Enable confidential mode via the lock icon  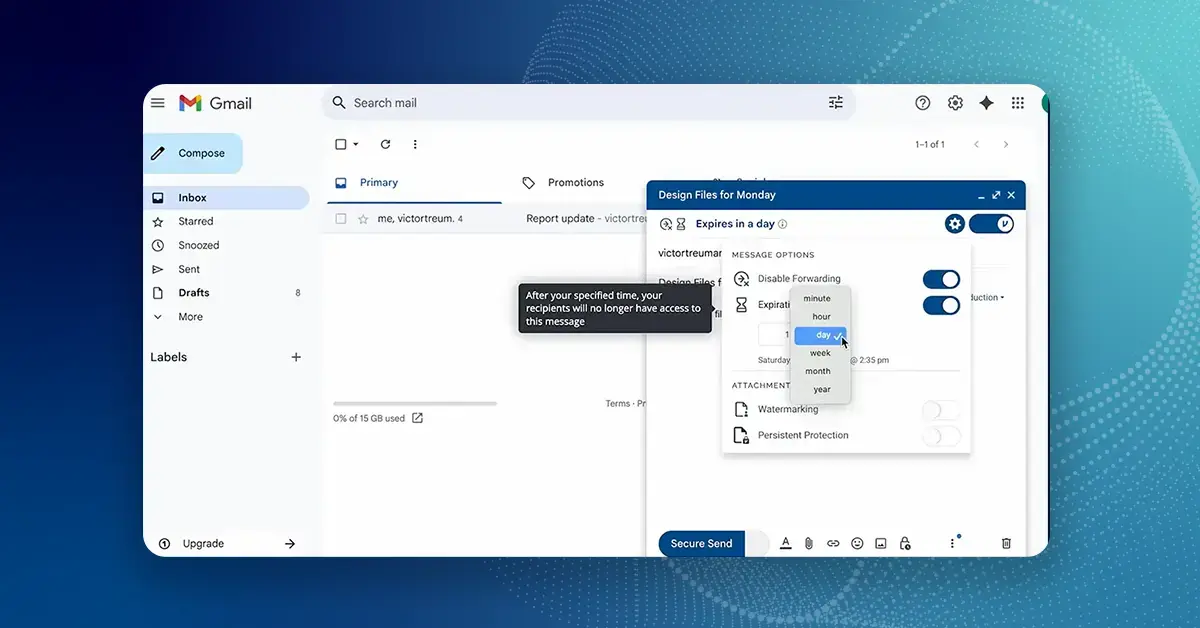point(905,543)
